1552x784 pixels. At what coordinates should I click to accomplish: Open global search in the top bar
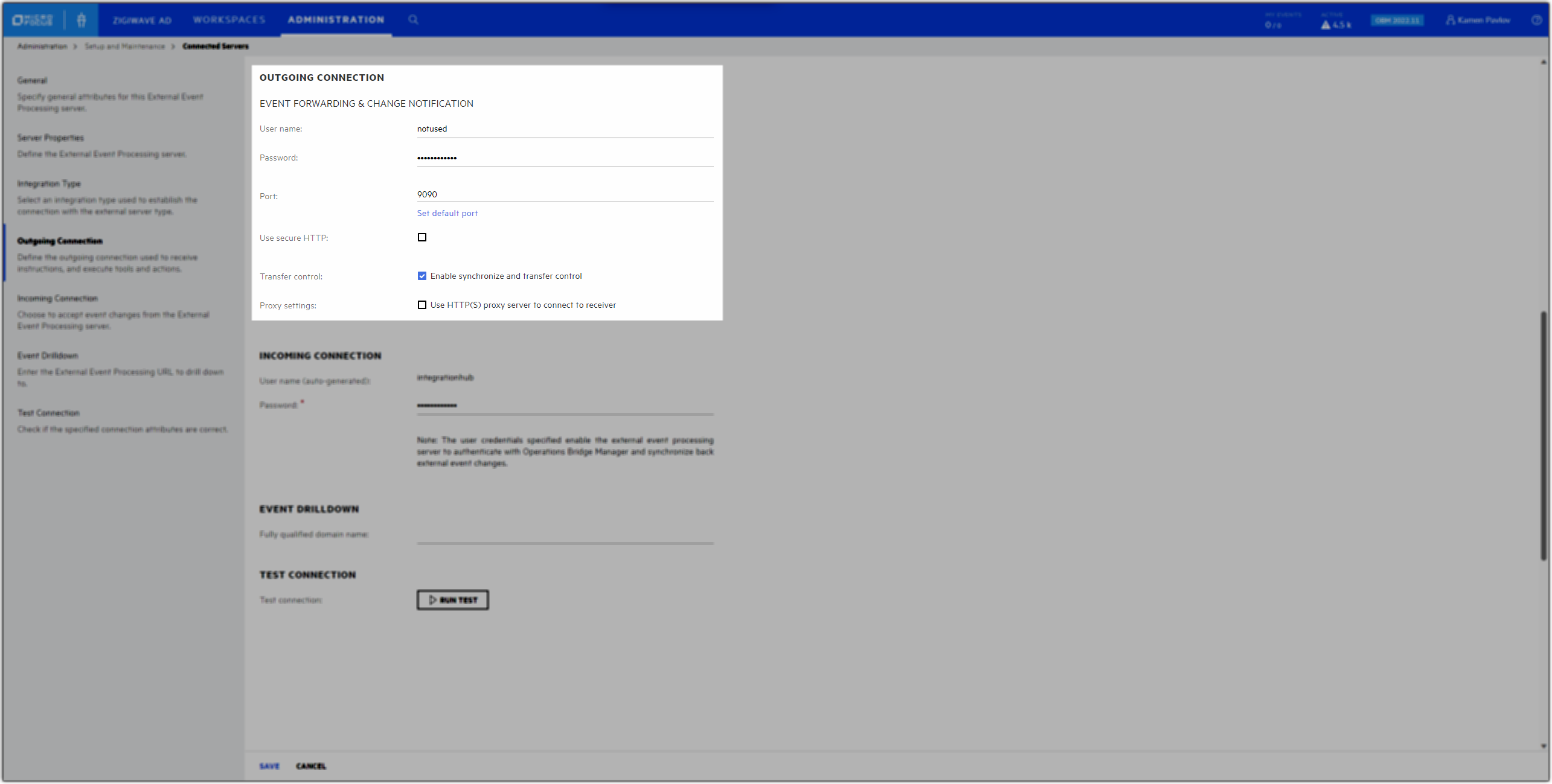click(x=414, y=20)
